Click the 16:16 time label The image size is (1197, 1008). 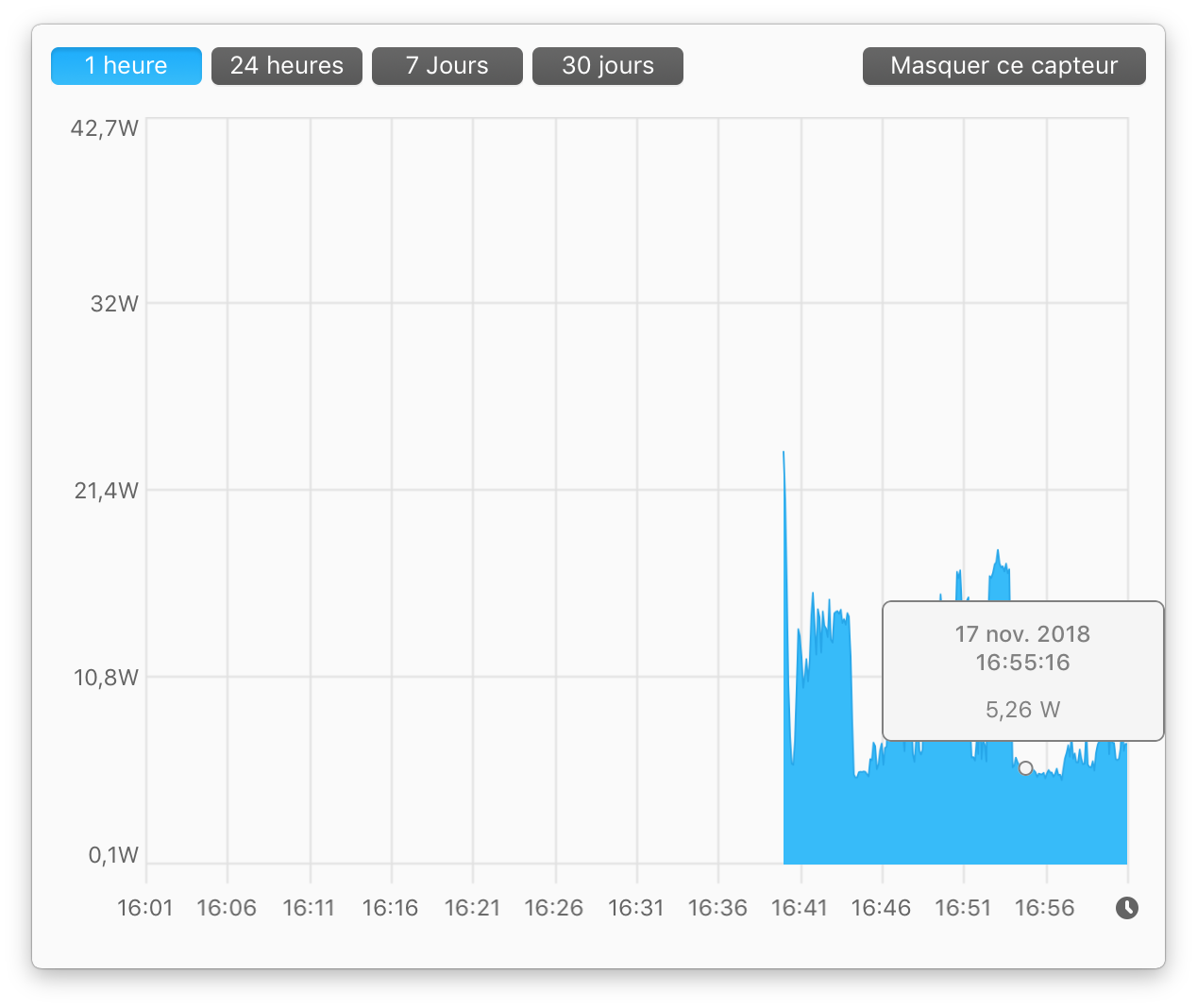point(390,908)
